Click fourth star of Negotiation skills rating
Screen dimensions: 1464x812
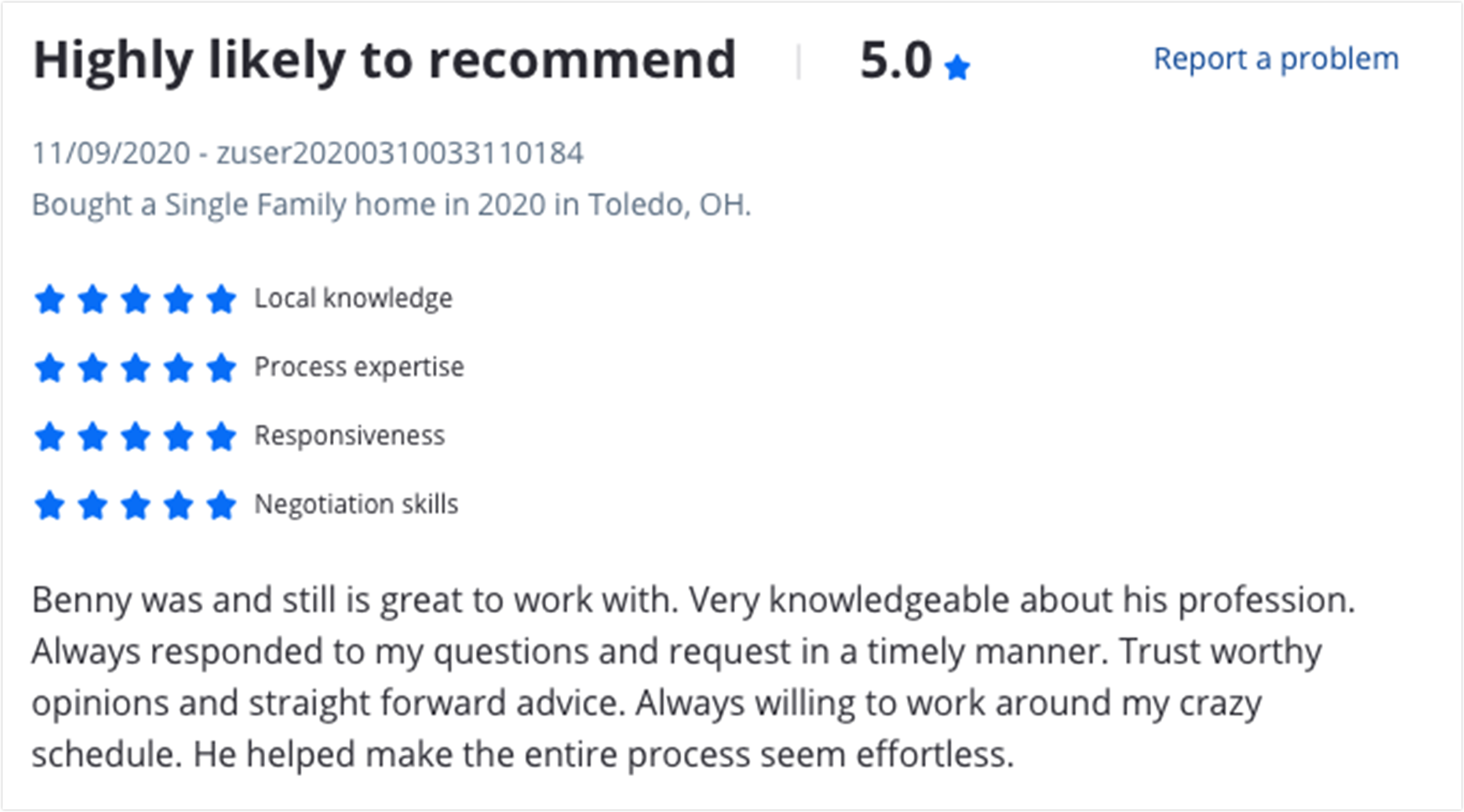[x=179, y=505]
